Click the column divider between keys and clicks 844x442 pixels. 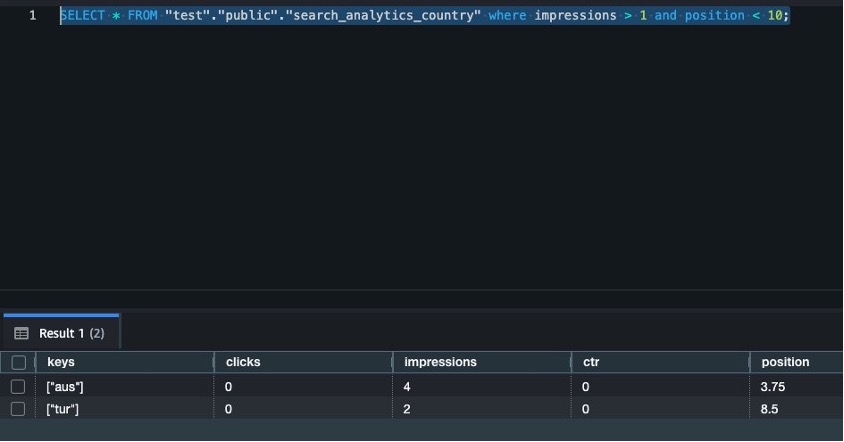pyautogui.click(x=215, y=362)
